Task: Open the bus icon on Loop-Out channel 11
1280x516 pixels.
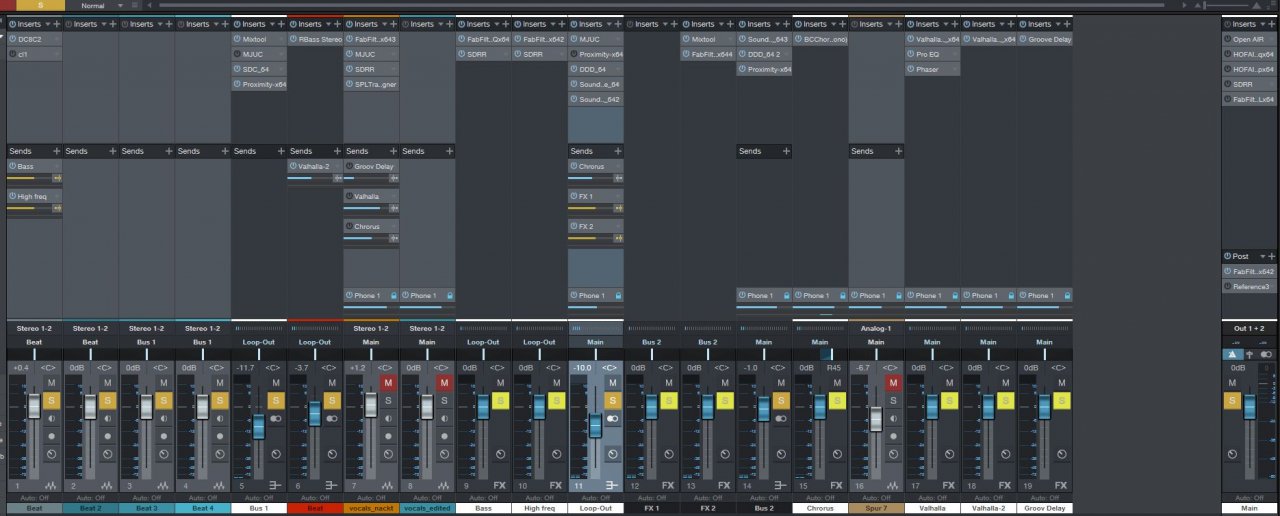Action: (611, 486)
